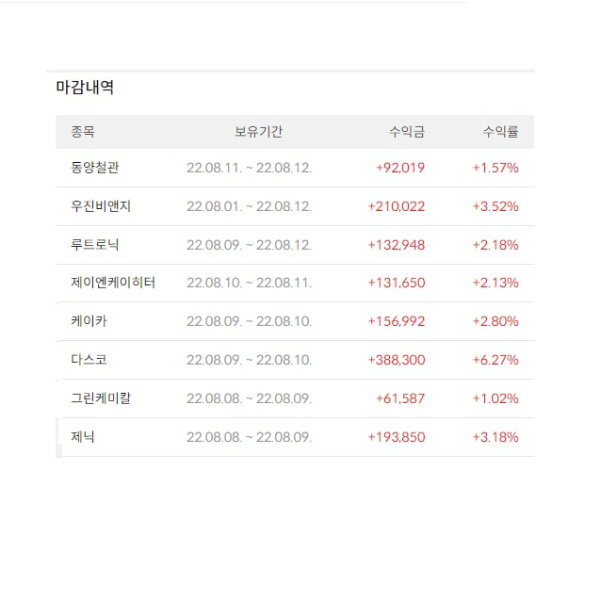Image resolution: width=600 pixels, height=600 pixels.
Task: Click the +388,300 profit amount
Action: [x=396, y=360]
